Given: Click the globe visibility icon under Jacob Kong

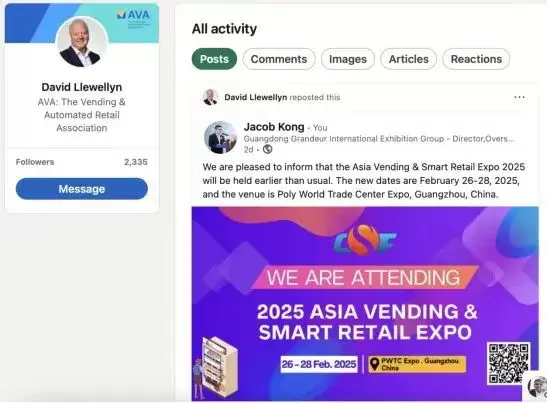Looking at the screenshot, I should pos(268,149).
